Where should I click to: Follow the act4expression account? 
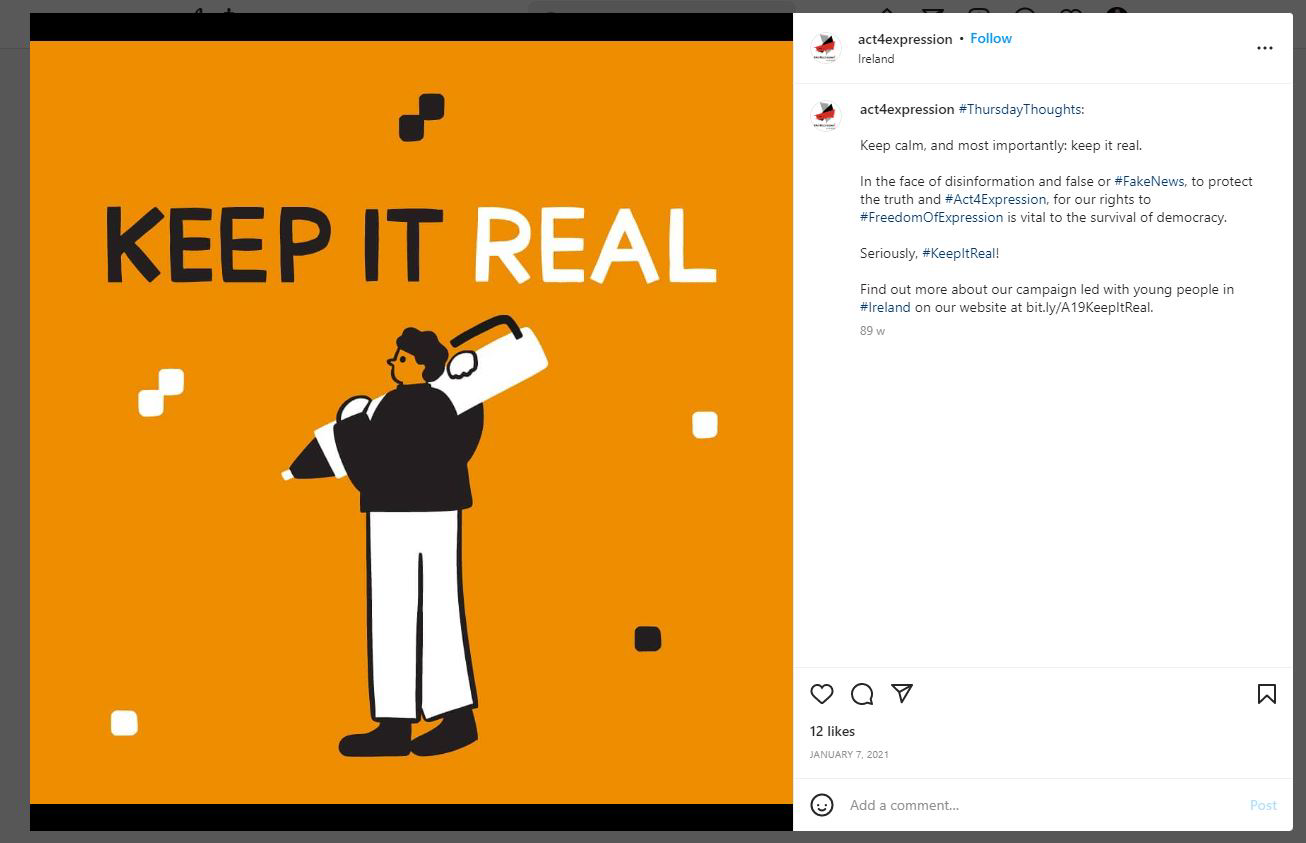pyautogui.click(x=991, y=38)
